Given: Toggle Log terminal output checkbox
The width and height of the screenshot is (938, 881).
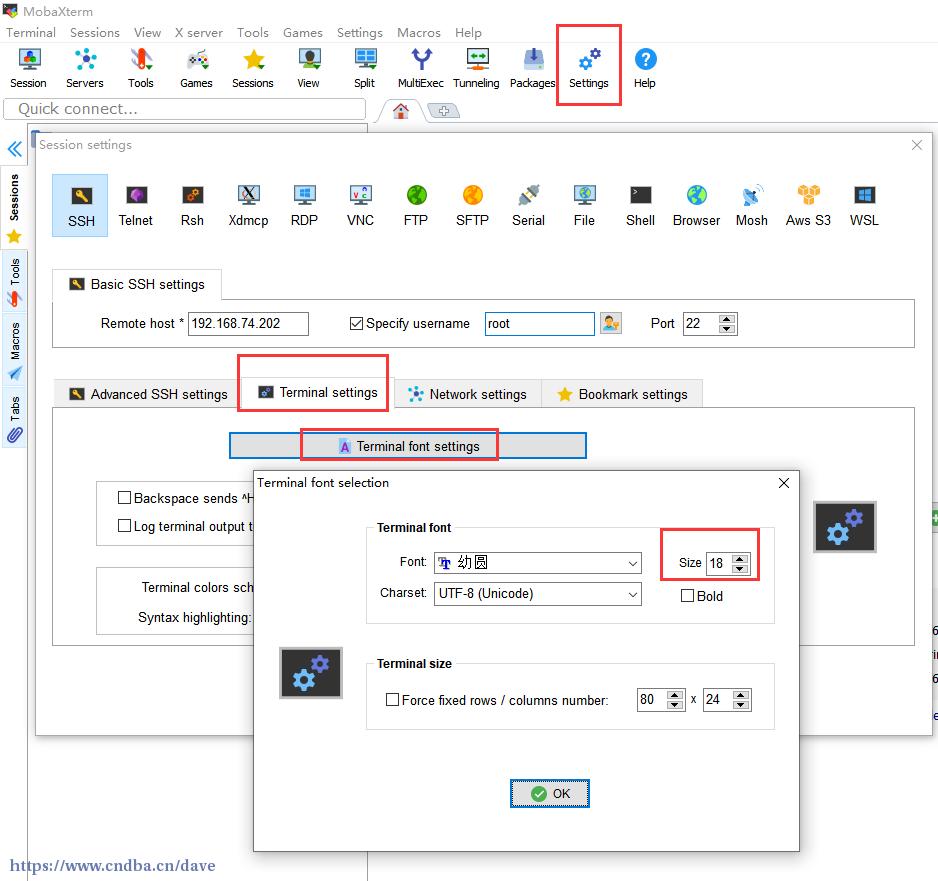Looking at the screenshot, I should click(124, 526).
